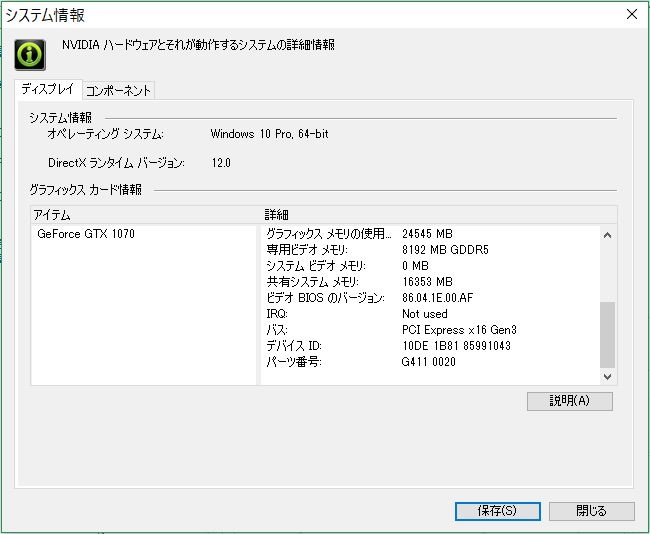Click the バス label
This screenshot has height=534, width=650.
coord(276,330)
